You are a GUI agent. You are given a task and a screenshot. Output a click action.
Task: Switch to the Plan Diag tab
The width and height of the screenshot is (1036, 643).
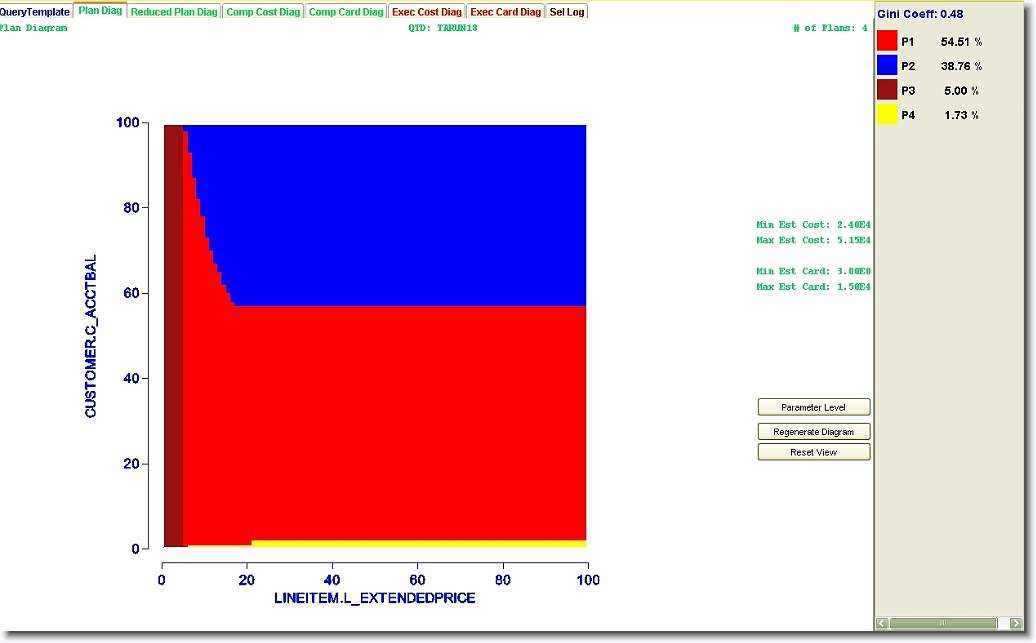[100, 11]
